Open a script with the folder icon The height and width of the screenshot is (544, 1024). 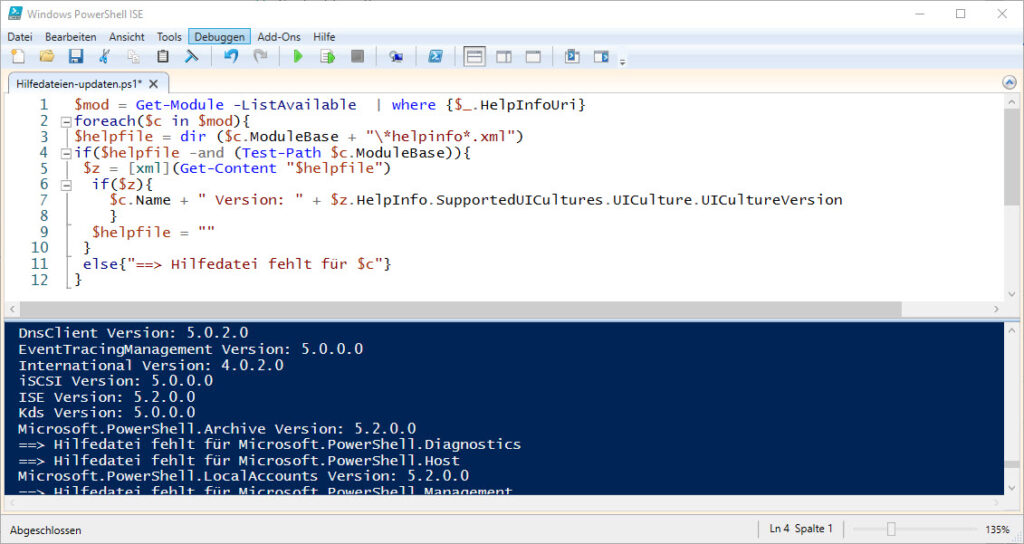point(47,57)
